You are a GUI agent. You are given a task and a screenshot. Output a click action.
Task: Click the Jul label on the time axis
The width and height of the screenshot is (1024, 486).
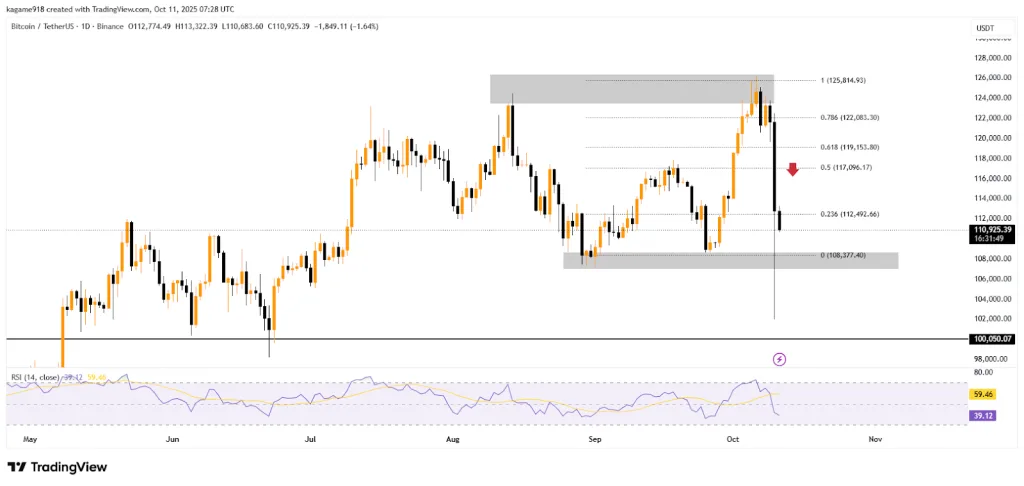point(311,439)
